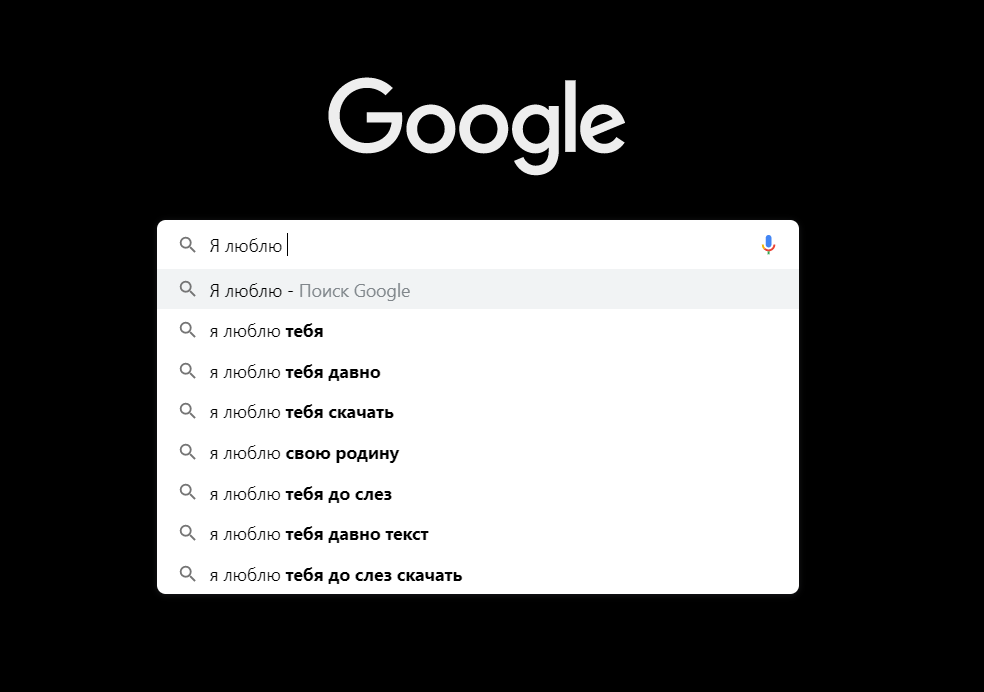Click the magnifying glass in the search bar
Viewport: 984px width, 692px height.
(188, 243)
